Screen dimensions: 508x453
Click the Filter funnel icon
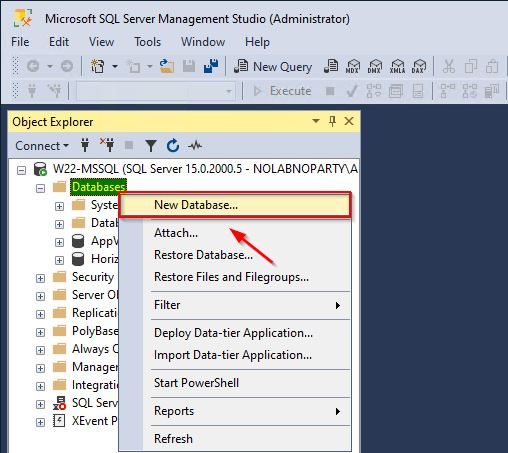(x=151, y=146)
